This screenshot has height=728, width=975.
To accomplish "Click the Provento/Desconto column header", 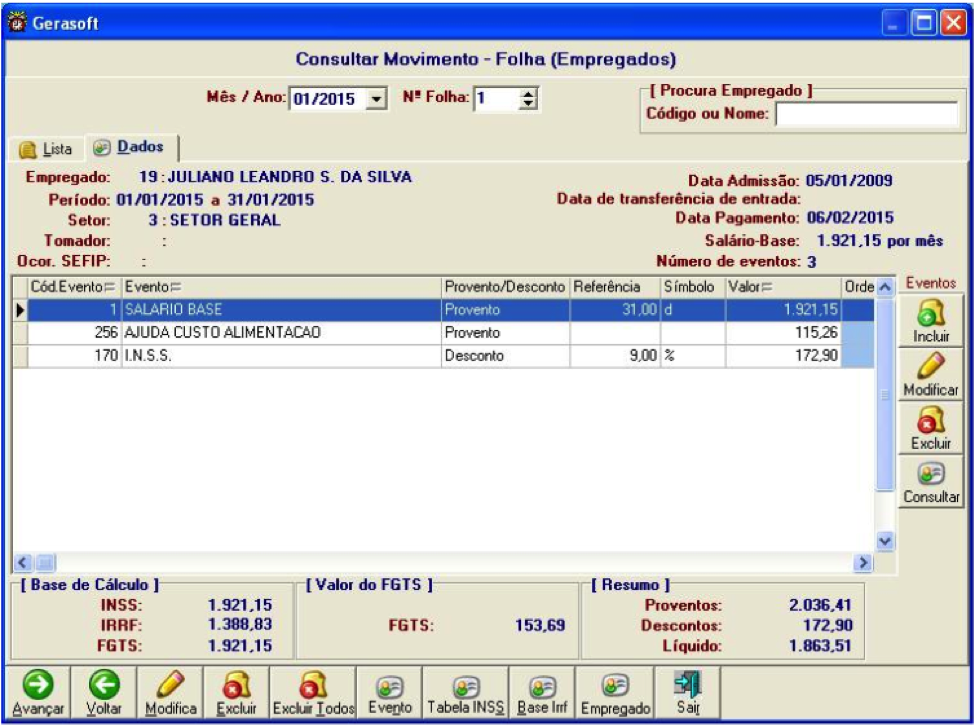I will click(x=505, y=287).
